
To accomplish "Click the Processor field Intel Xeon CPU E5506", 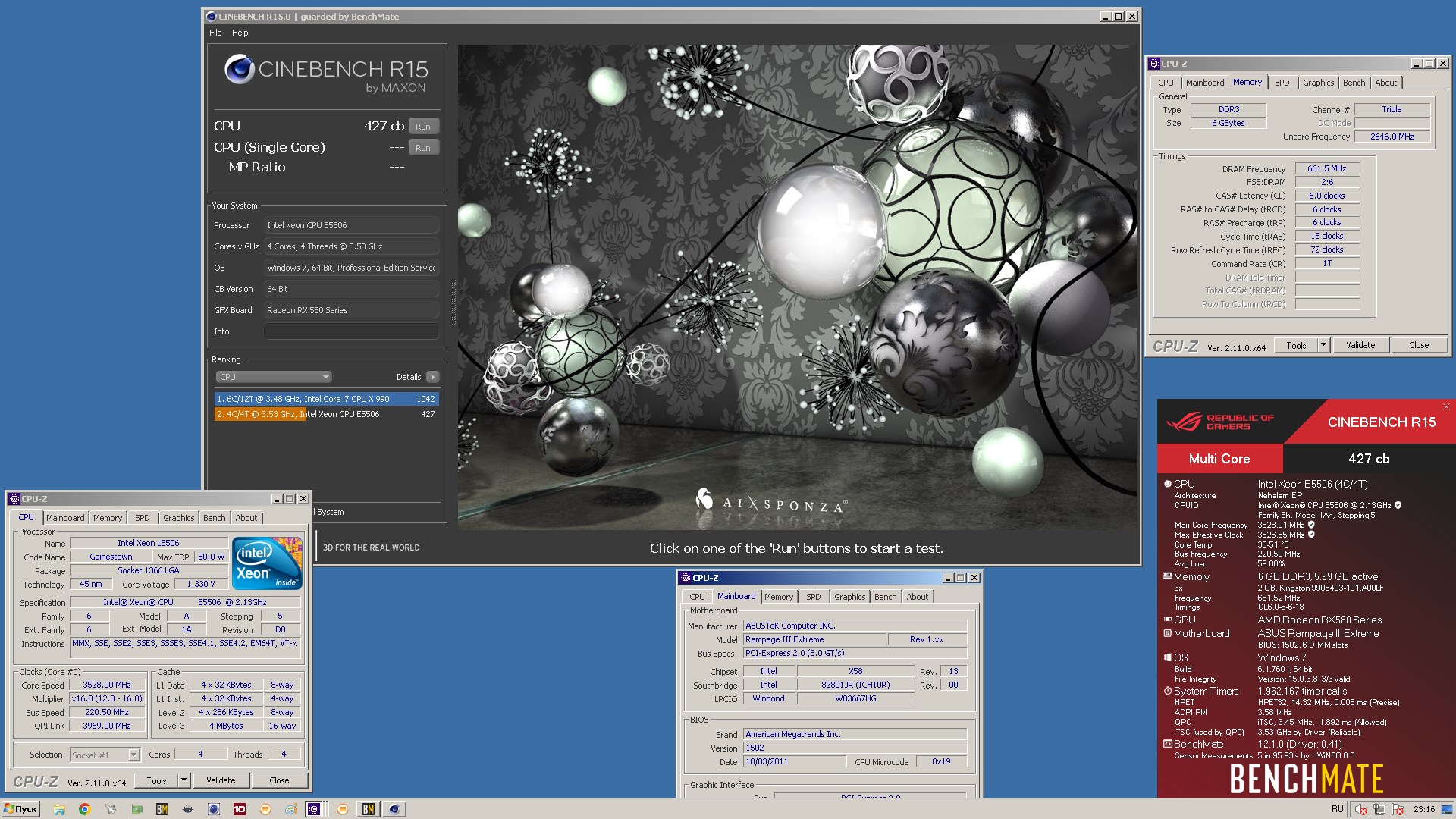I will [x=351, y=225].
